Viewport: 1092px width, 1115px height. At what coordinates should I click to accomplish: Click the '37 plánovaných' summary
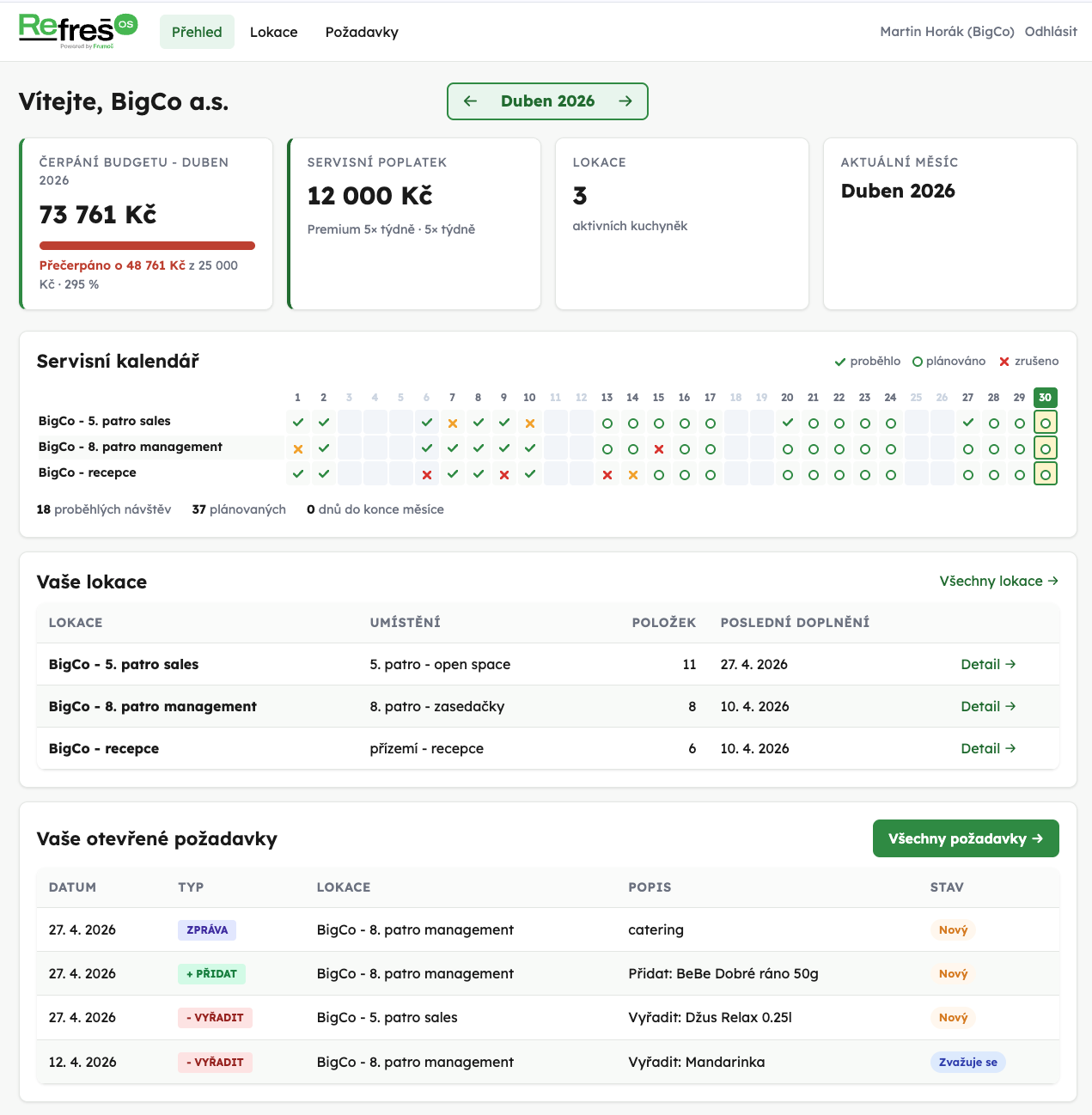[x=239, y=509]
